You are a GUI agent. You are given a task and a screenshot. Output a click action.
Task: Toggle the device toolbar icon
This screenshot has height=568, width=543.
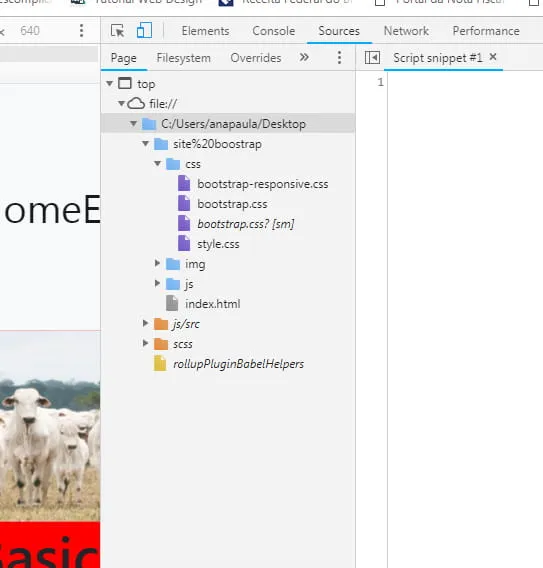[x=144, y=30]
